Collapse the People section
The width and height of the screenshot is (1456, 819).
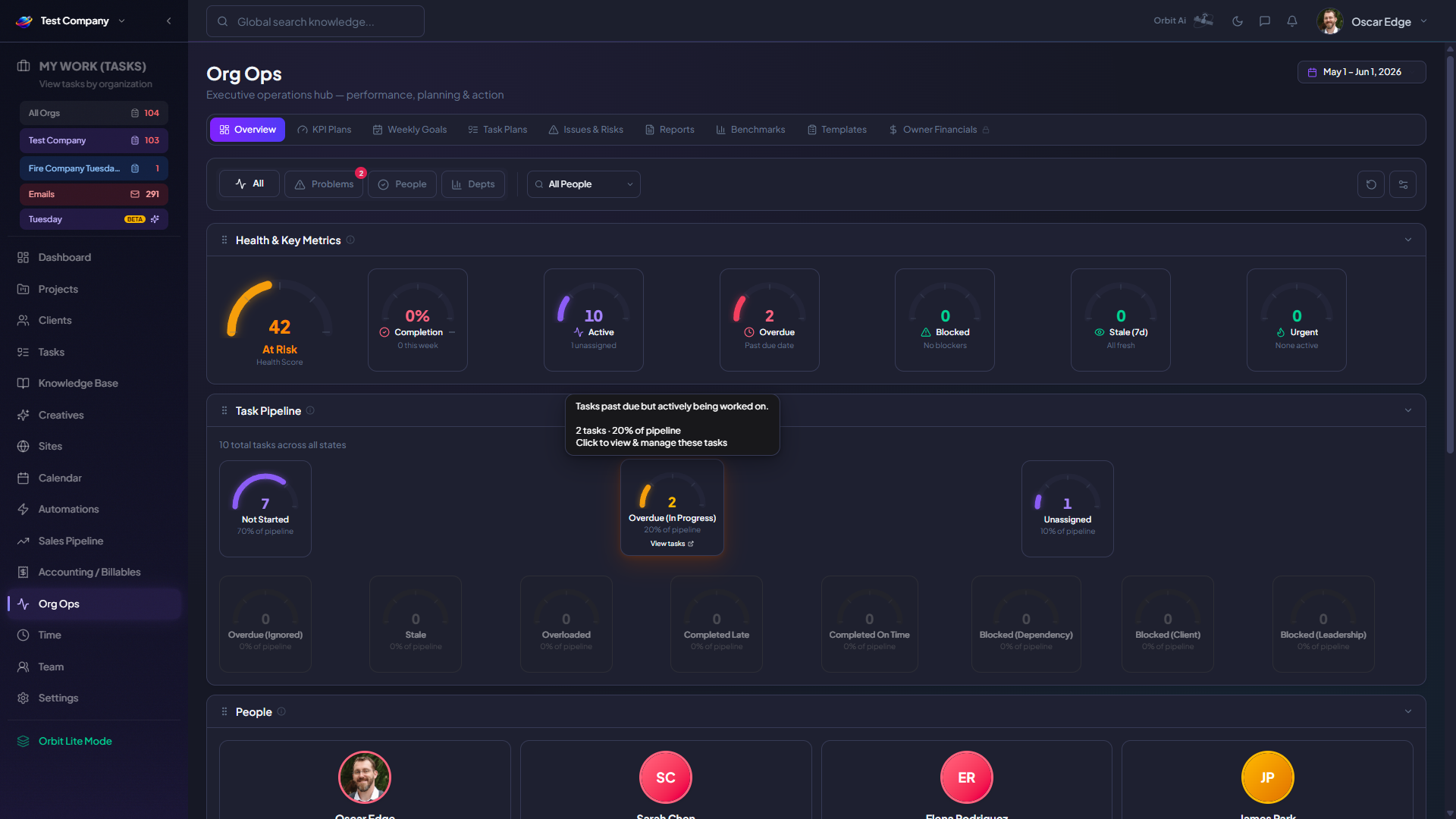coord(1408,712)
